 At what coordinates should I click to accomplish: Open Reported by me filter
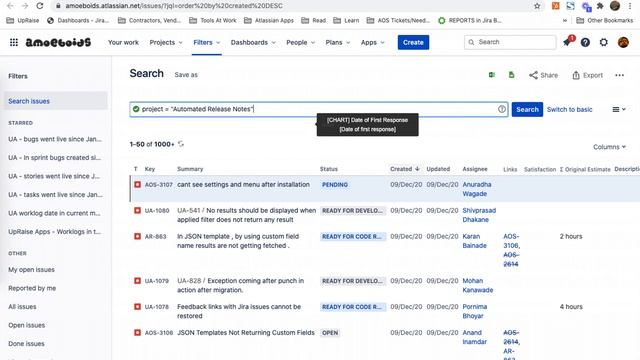tap(32, 288)
